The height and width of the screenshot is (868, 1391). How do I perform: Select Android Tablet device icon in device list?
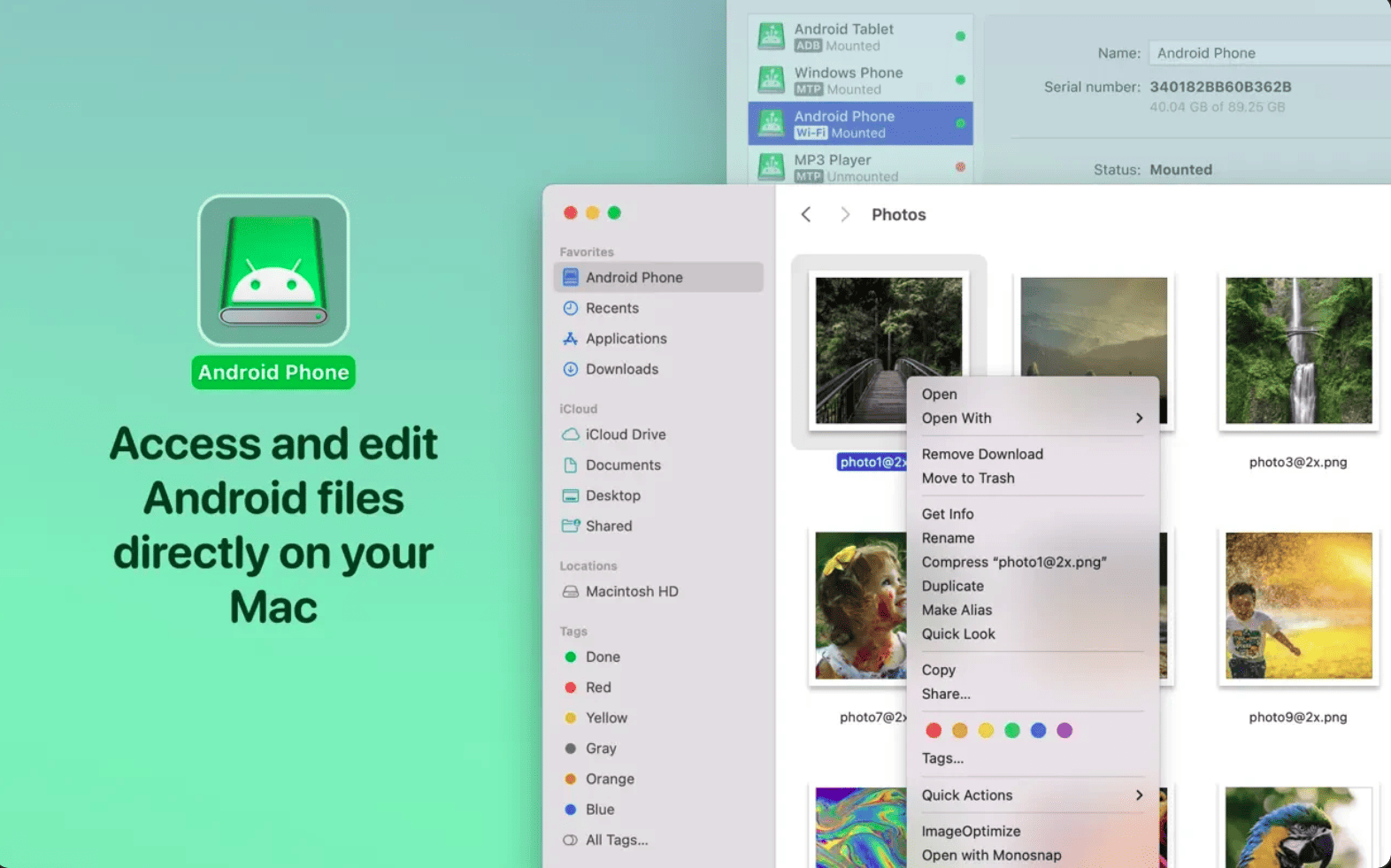pos(771,36)
